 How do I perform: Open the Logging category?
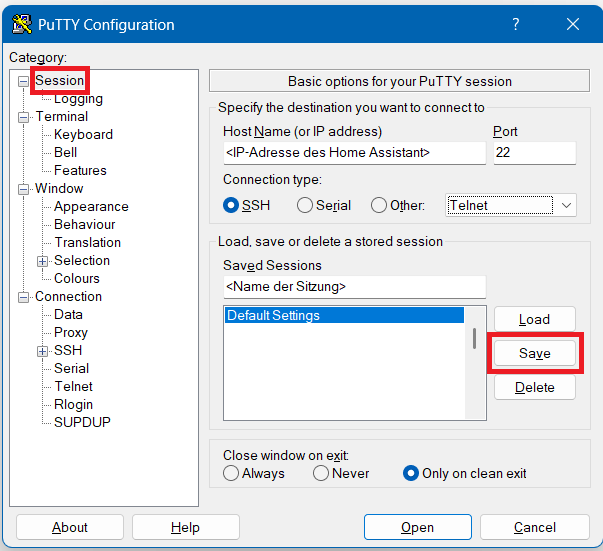point(78,99)
